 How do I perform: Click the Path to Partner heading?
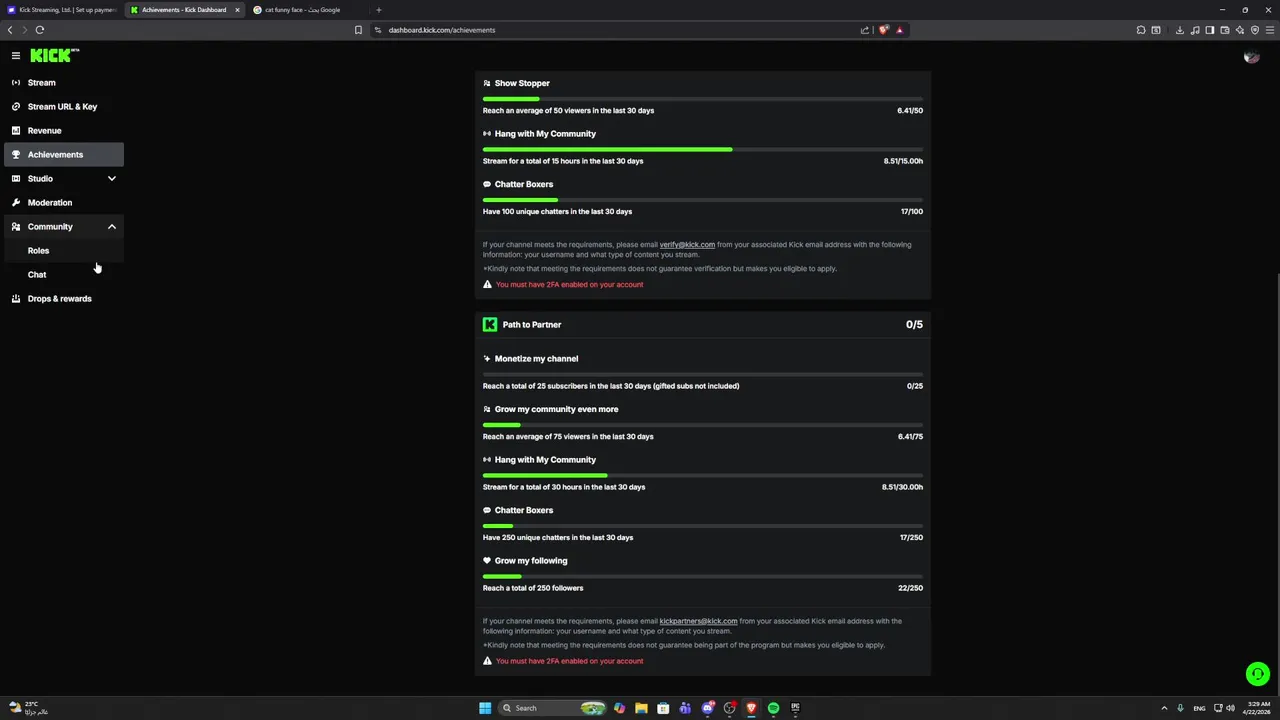[532, 325]
